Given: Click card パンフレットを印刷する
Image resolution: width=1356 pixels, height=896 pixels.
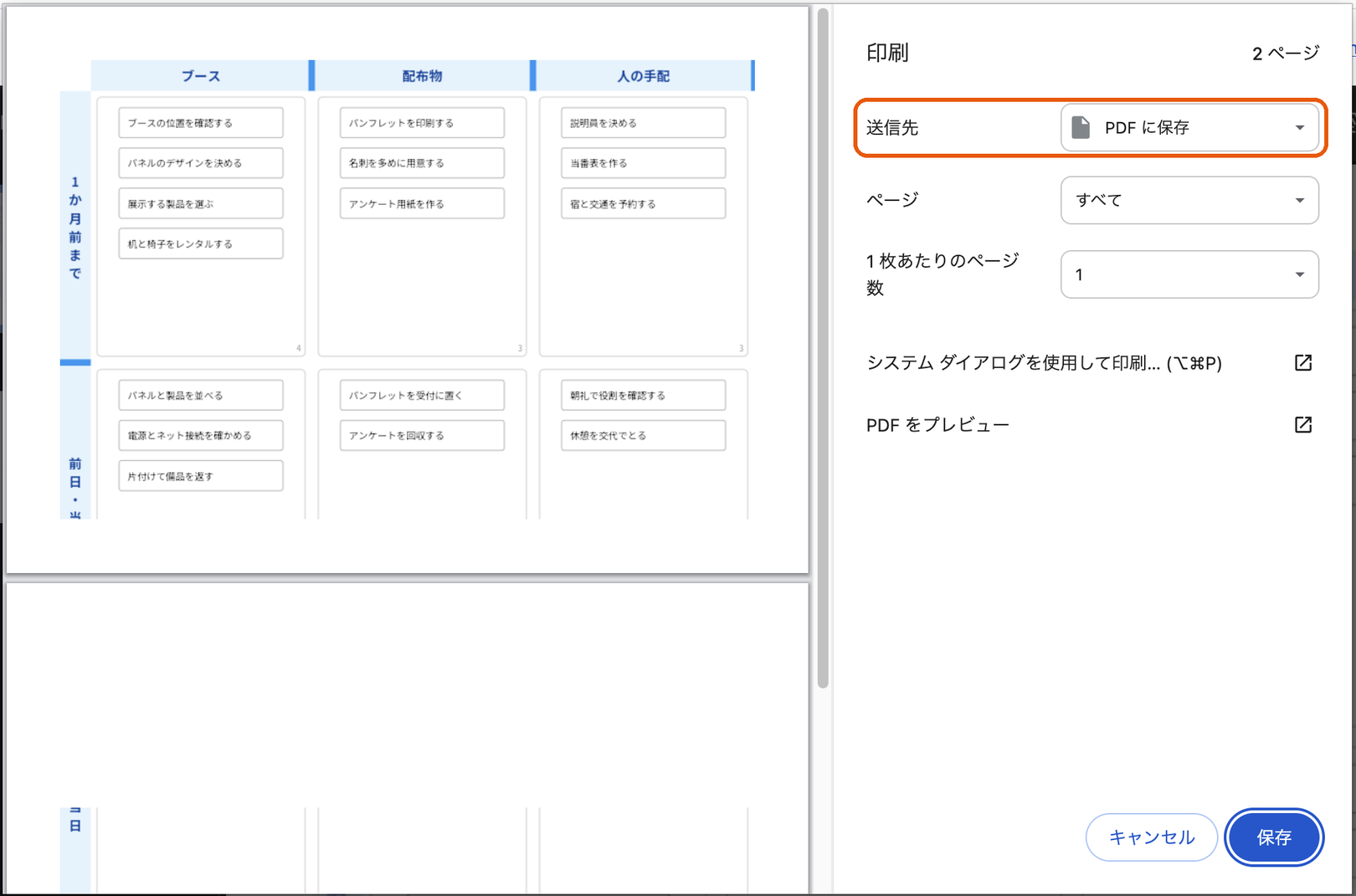Looking at the screenshot, I should tap(422, 123).
